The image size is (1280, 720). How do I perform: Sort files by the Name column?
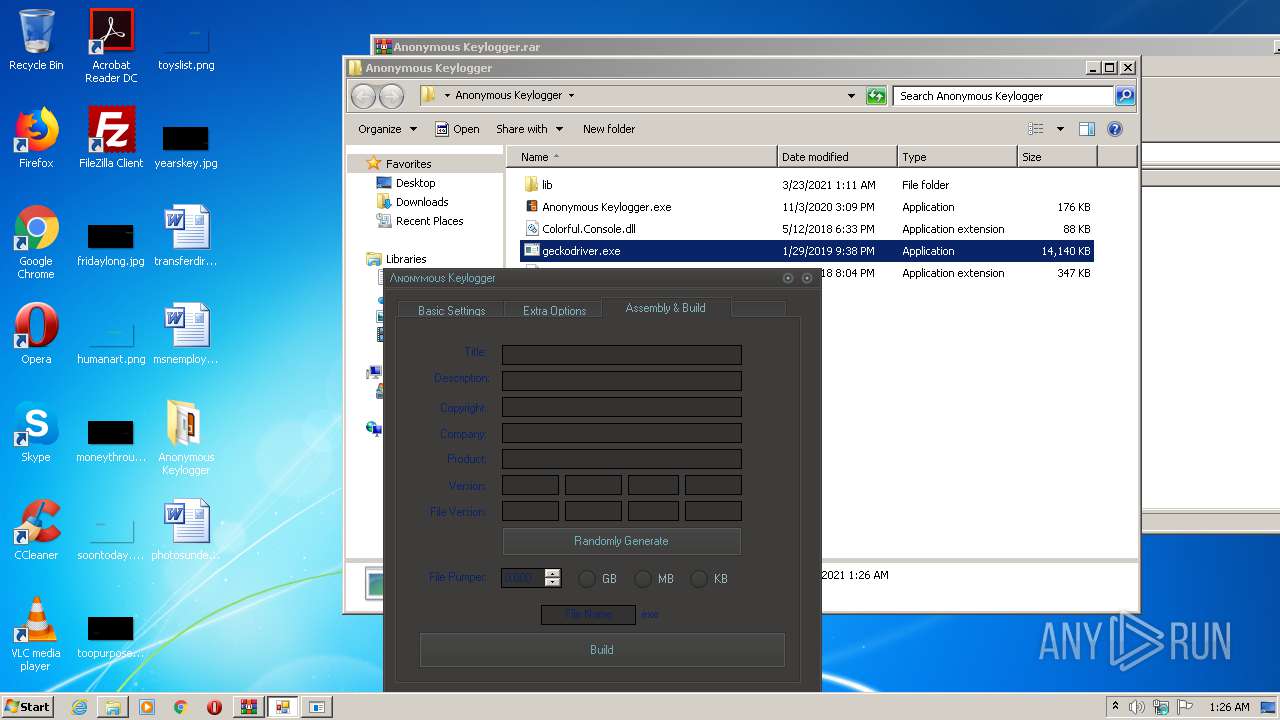point(642,157)
